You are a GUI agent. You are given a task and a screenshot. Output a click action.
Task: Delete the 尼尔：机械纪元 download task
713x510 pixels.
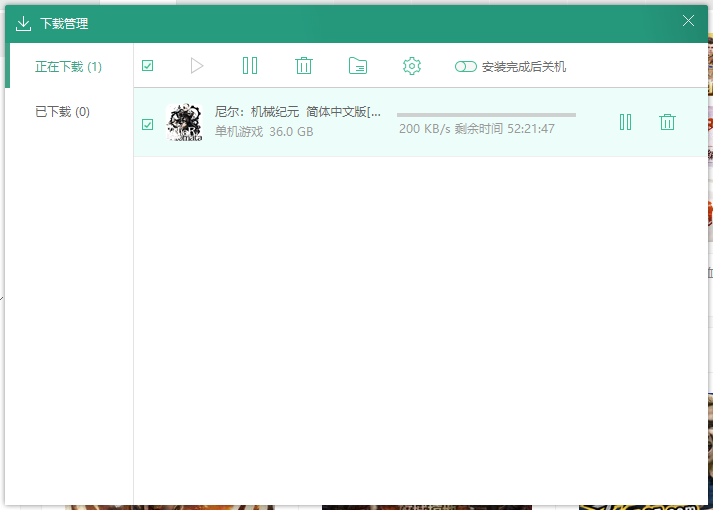[667, 122]
